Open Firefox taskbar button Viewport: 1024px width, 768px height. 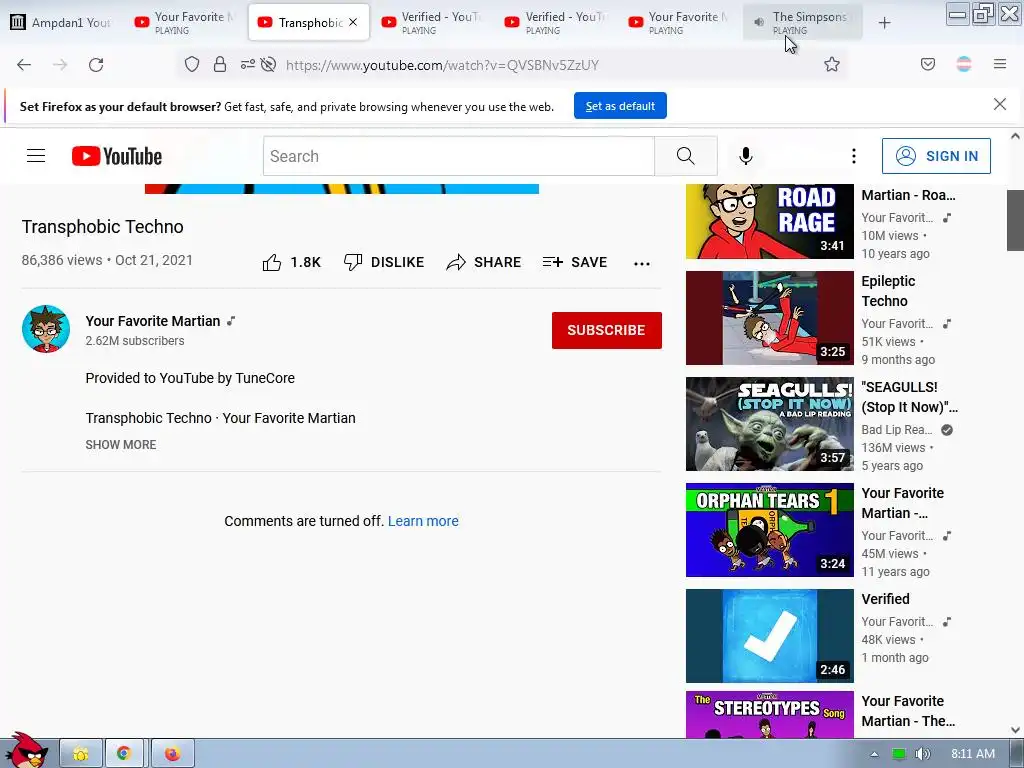172,754
